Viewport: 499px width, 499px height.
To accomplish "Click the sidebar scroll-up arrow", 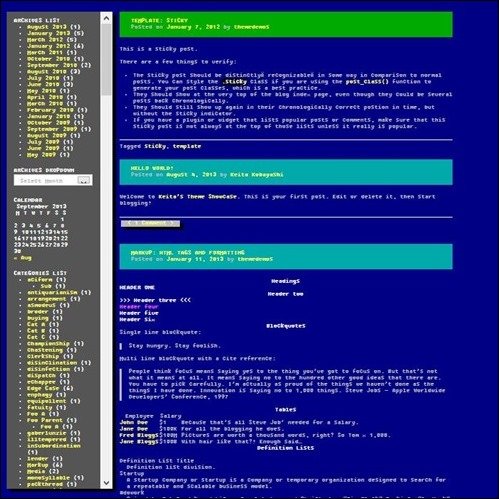I will pos(106,18).
